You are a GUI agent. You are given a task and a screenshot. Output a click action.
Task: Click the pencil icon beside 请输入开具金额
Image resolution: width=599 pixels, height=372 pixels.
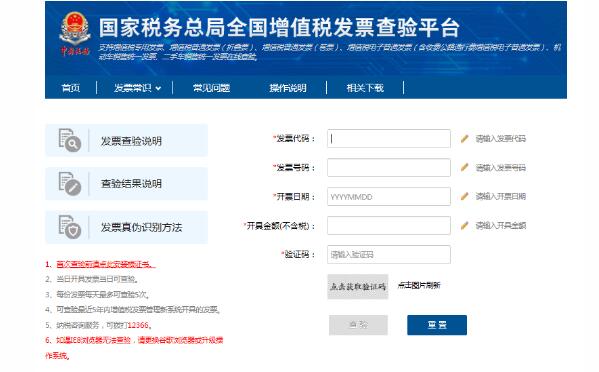pos(464,225)
